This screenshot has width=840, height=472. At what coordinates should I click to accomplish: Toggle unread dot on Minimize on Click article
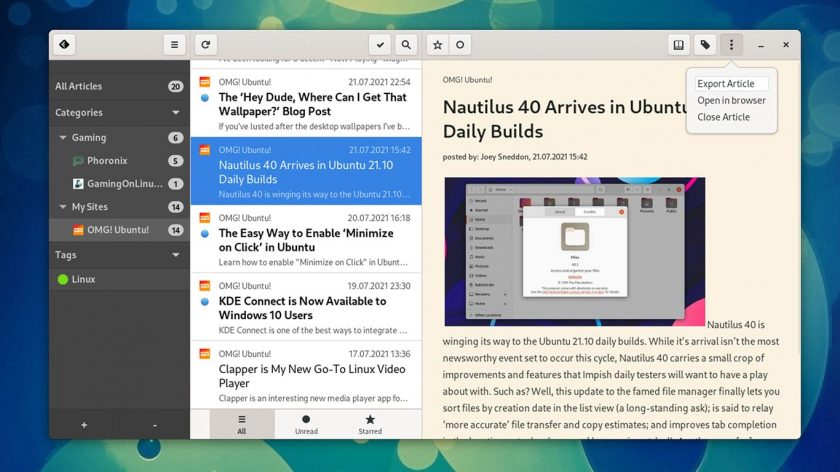click(x=205, y=234)
